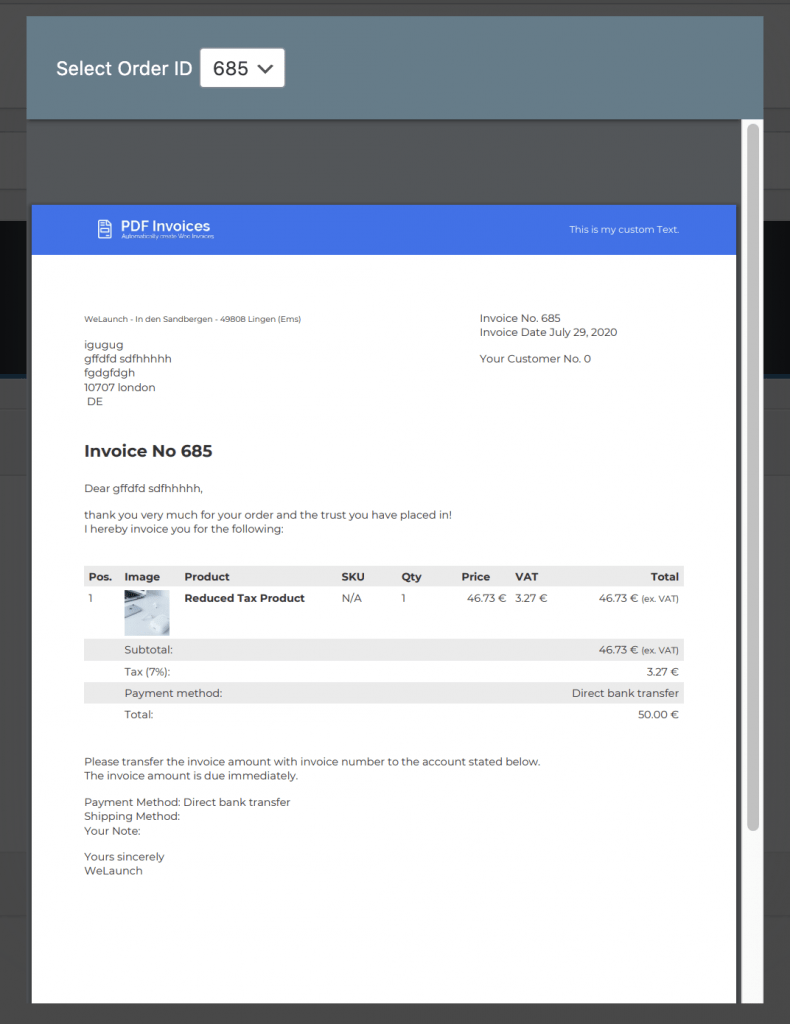The height and width of the screenshot is (1024, 790).
Task: Click the Total column header
Action: [664, 577]
